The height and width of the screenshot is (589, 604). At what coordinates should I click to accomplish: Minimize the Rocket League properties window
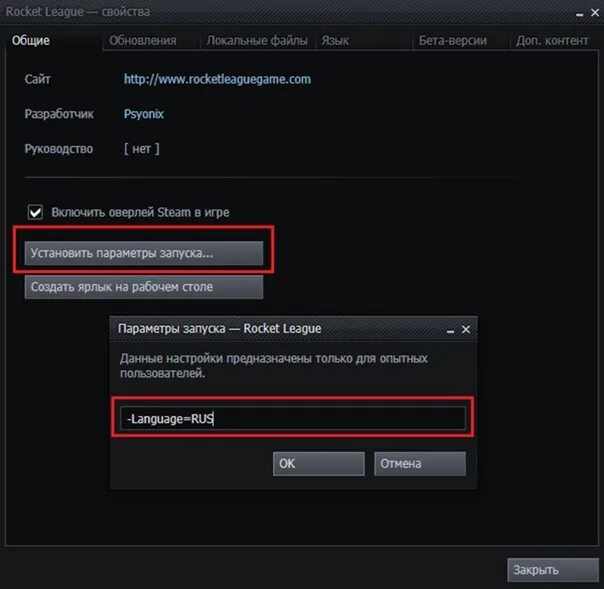tap(579, 13)
